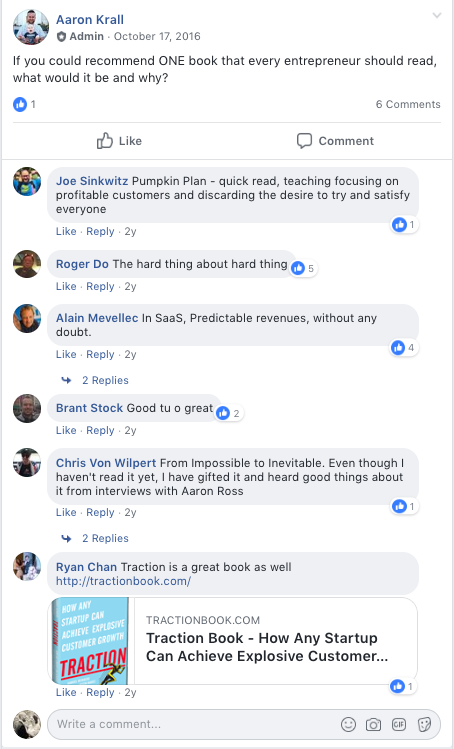Open the post options chevron menu
454x749 pixels.
(x=437, y=16)
